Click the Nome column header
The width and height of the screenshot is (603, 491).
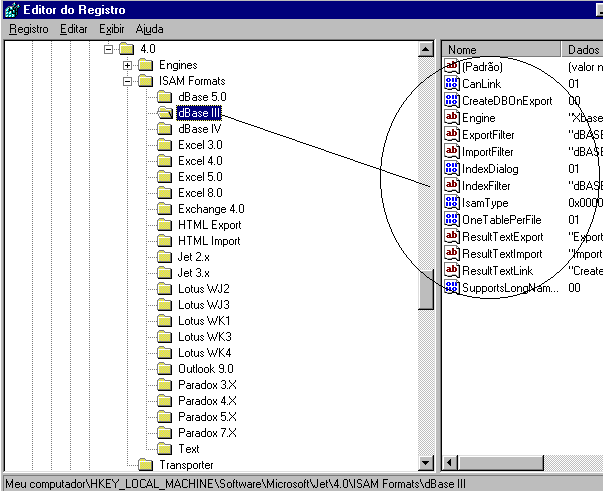[x=501, y=50]
